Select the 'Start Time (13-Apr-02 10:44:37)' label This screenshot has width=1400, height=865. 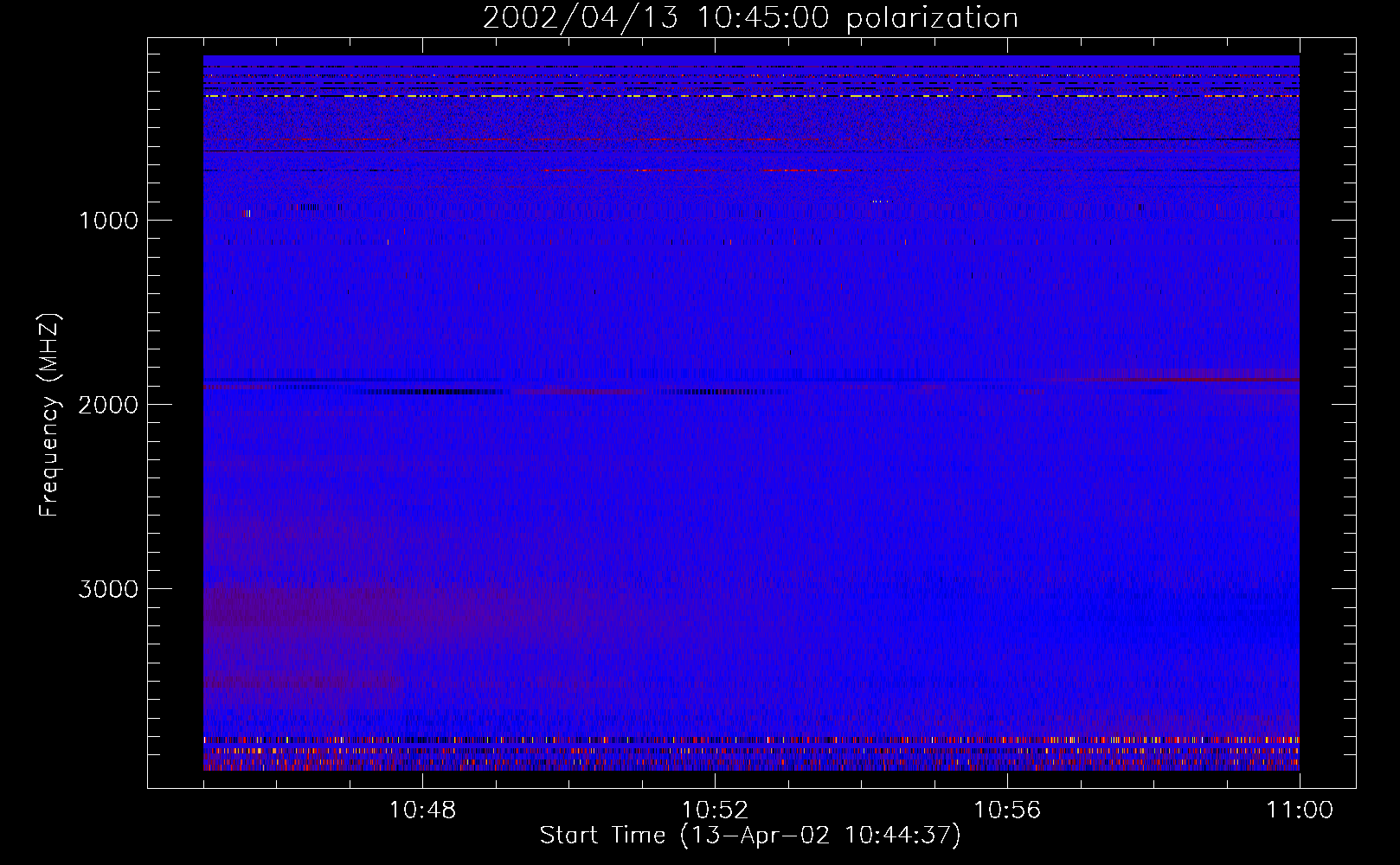[x=750, y=836]
